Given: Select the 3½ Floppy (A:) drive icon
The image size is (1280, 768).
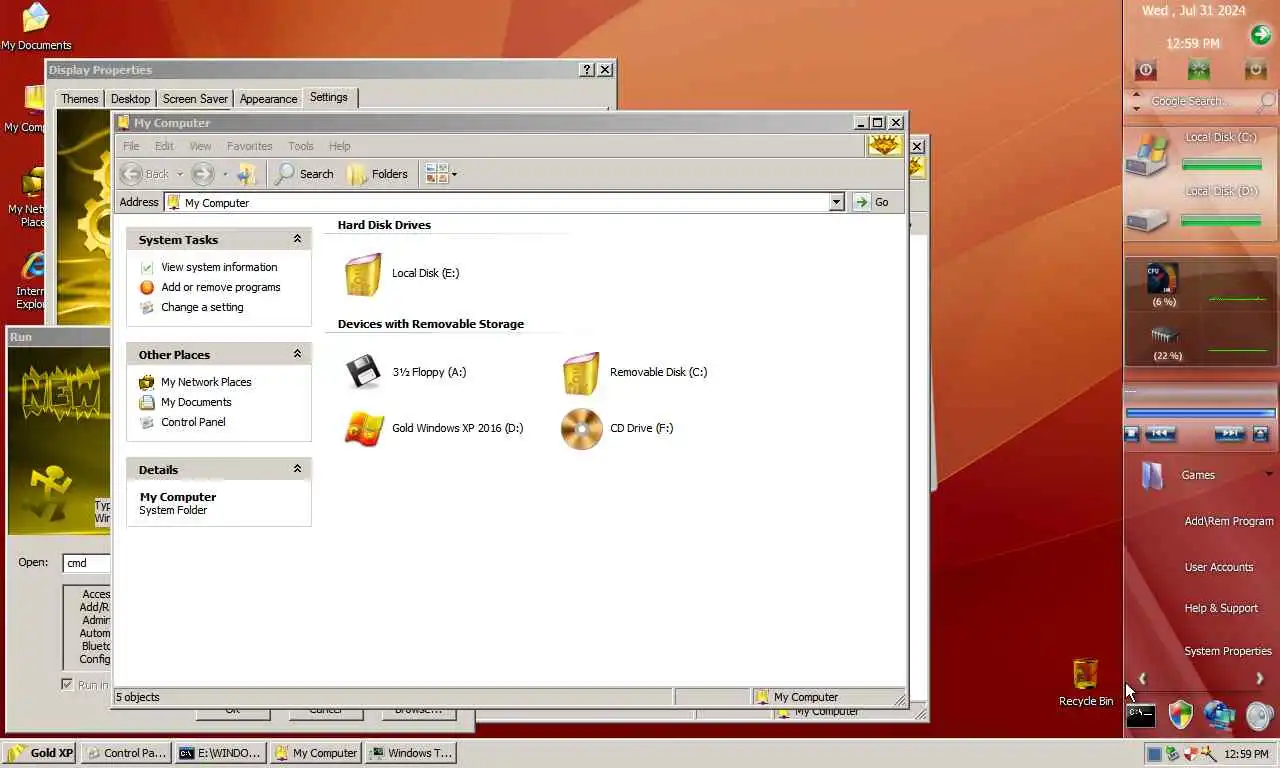Looking at the screenshot, I should point(364,372).
